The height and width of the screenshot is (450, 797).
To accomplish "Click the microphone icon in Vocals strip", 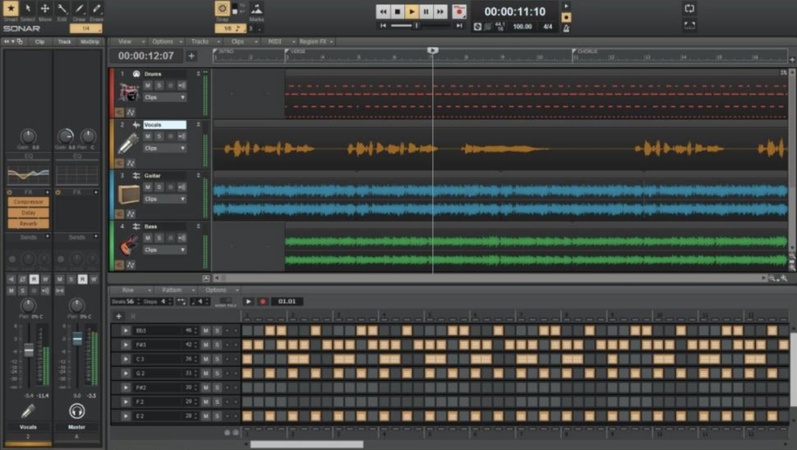I will coord(28,410).
